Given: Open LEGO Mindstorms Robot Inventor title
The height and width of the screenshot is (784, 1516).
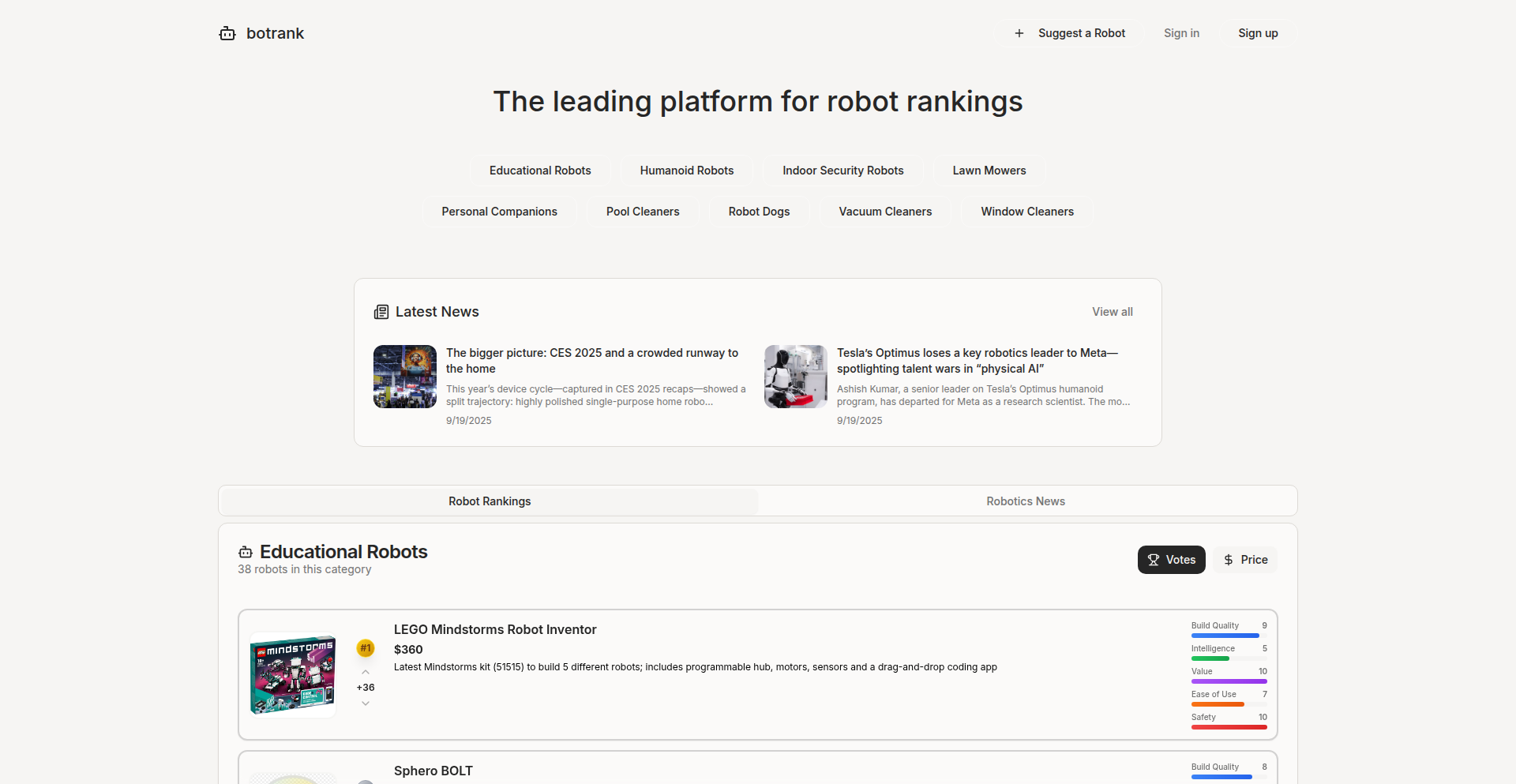Looking at the screenshot, I should coord(495,629).
